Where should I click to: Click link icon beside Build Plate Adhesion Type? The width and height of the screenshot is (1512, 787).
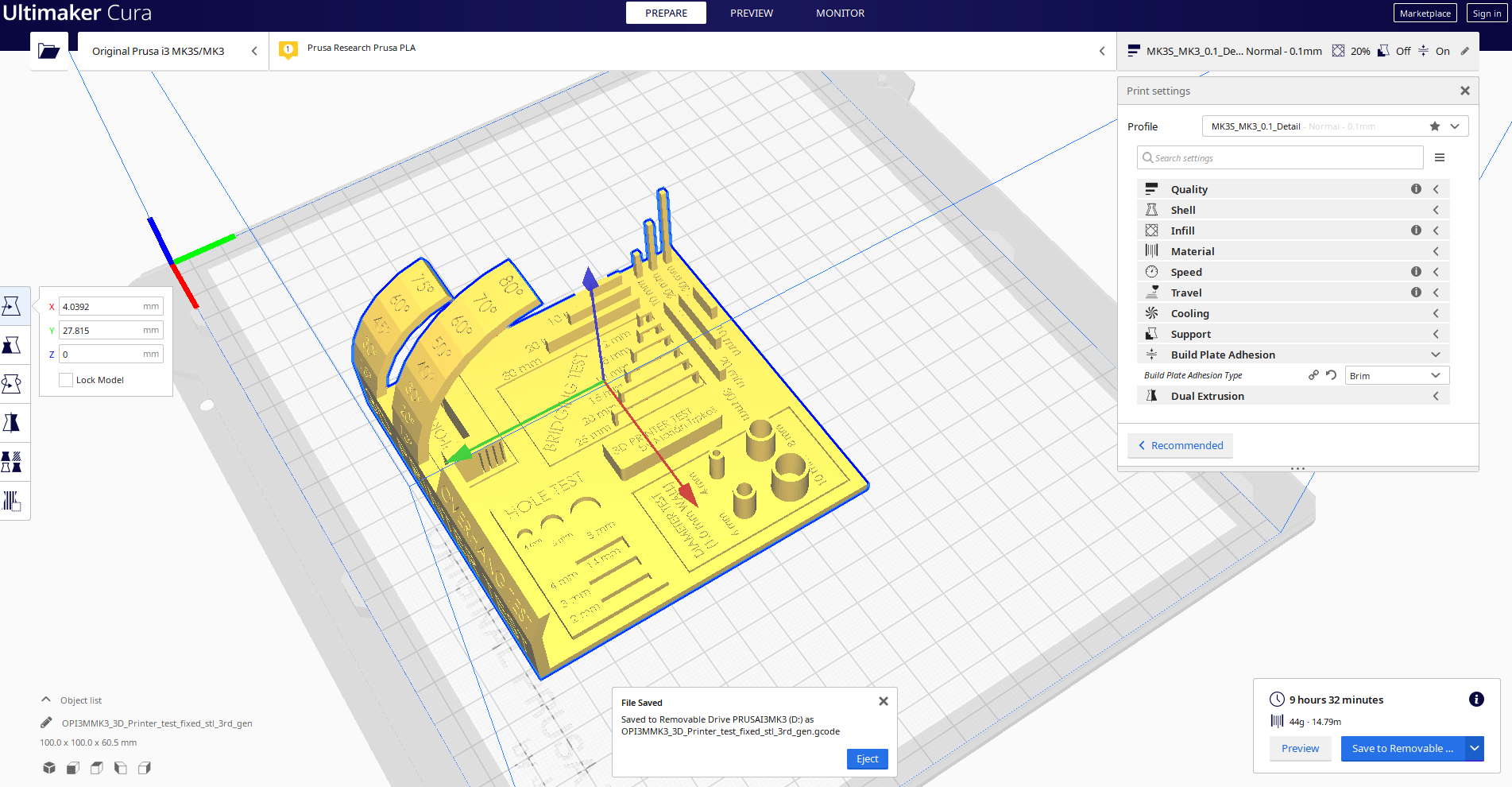click(1313, 375)
